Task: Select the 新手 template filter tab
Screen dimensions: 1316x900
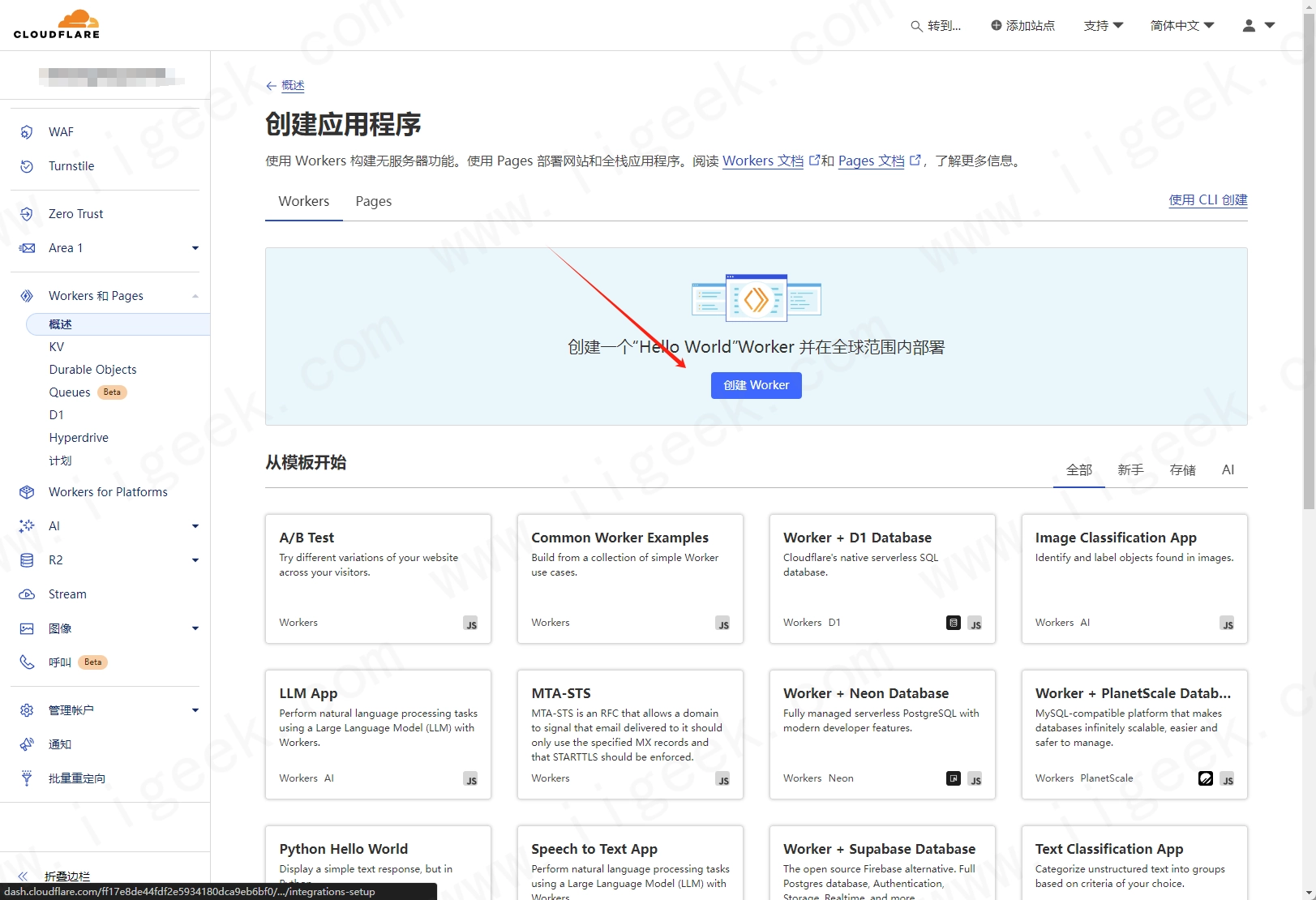Action: pos(1130,470)
